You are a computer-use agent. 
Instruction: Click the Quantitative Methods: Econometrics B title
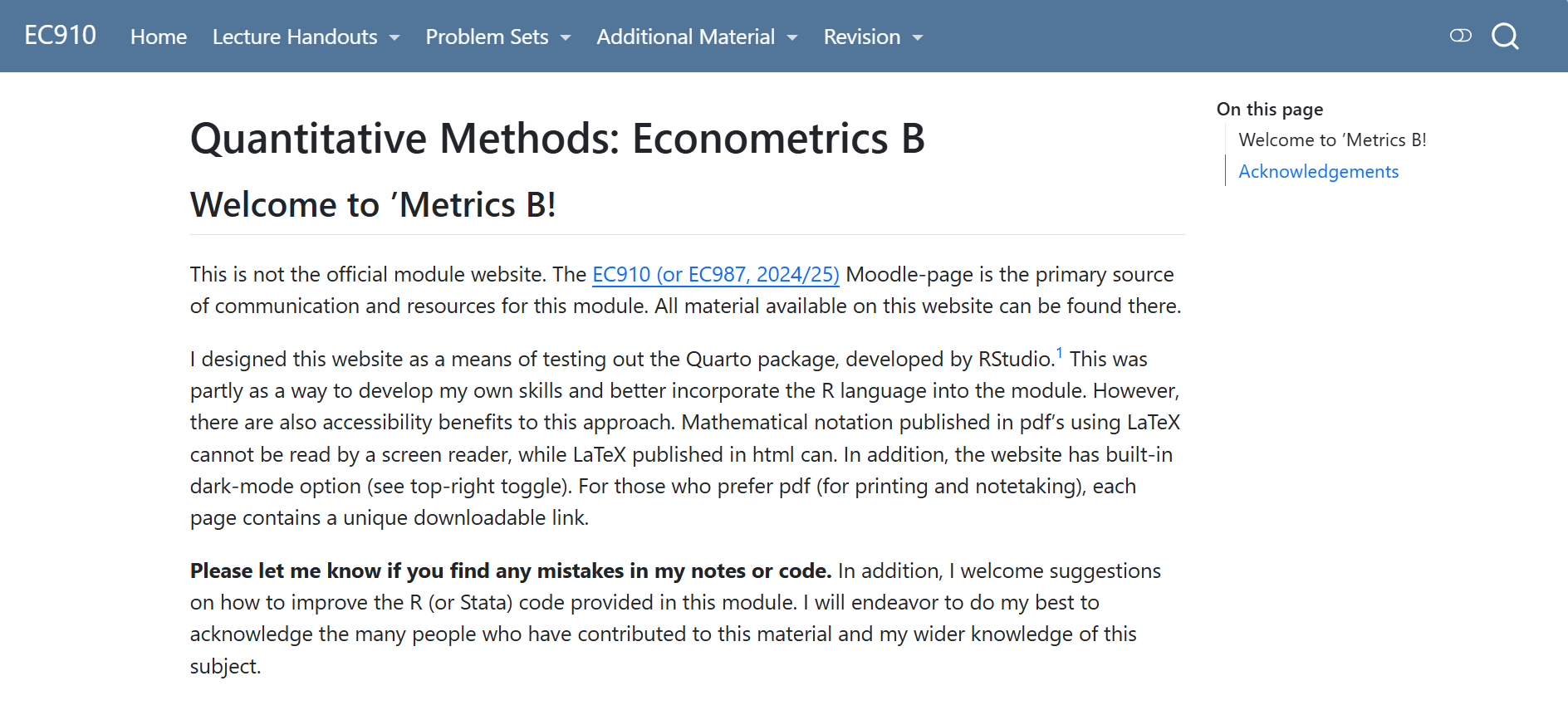(557, 139)
